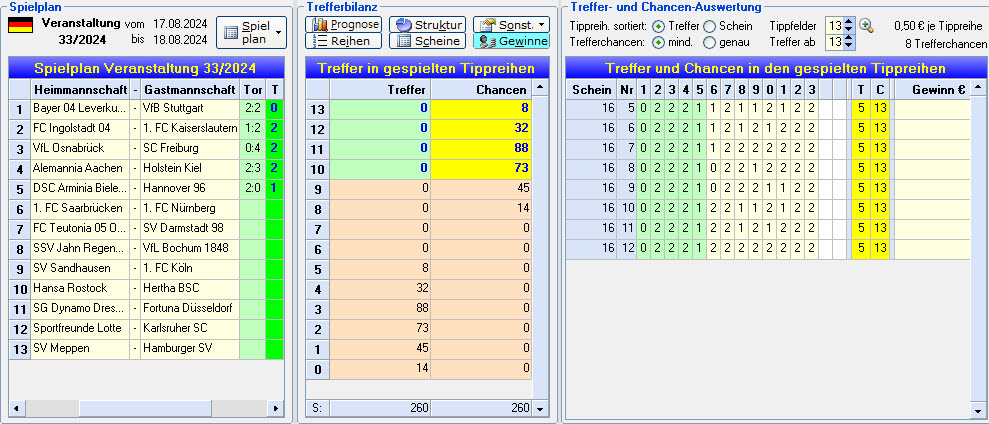Click the C column header in Tippreihen
The width and height of the screenshot is (989, 424).
tap(881, 89)
